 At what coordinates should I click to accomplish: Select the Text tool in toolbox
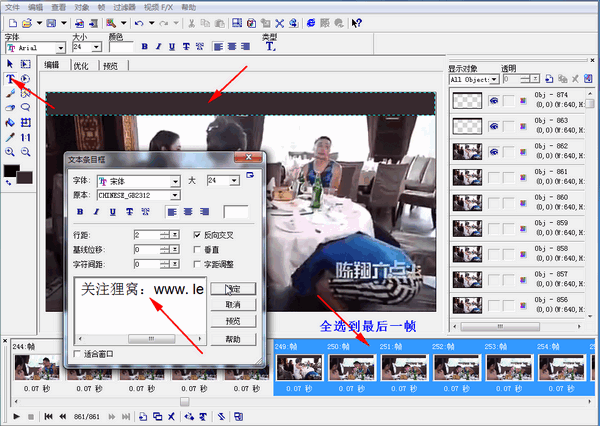click(10, 79)
